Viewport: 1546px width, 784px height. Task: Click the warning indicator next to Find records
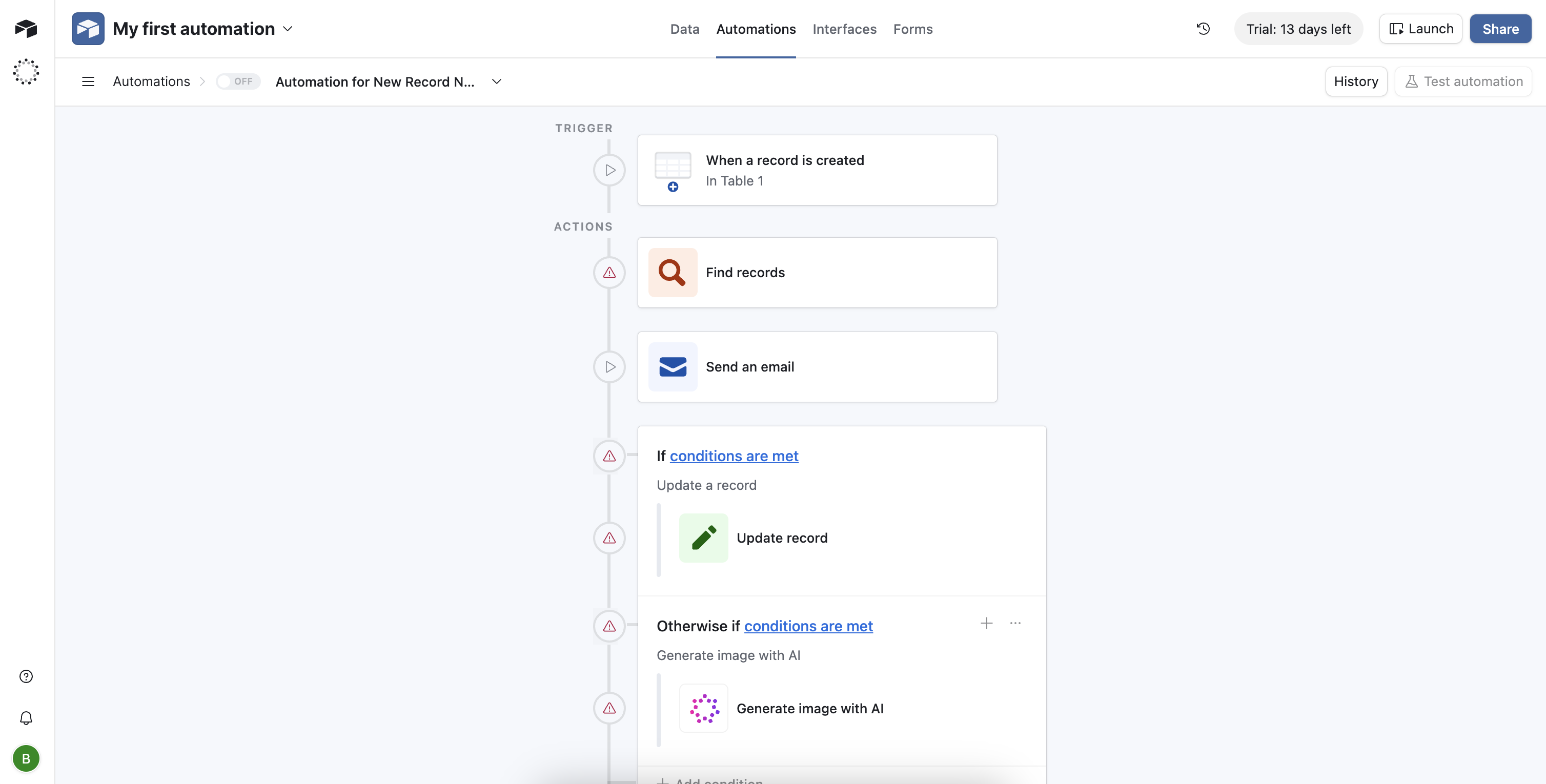(x=609, y=272)
